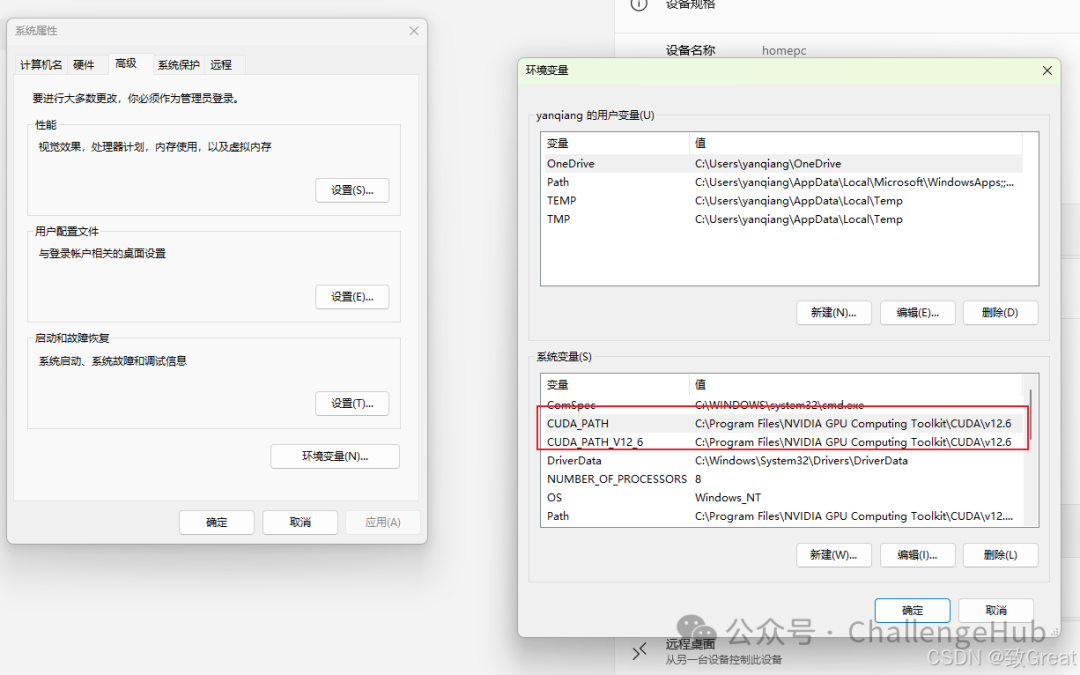Cancel the System Properties dialog
1080x675 pixels.
pos(300,523)
